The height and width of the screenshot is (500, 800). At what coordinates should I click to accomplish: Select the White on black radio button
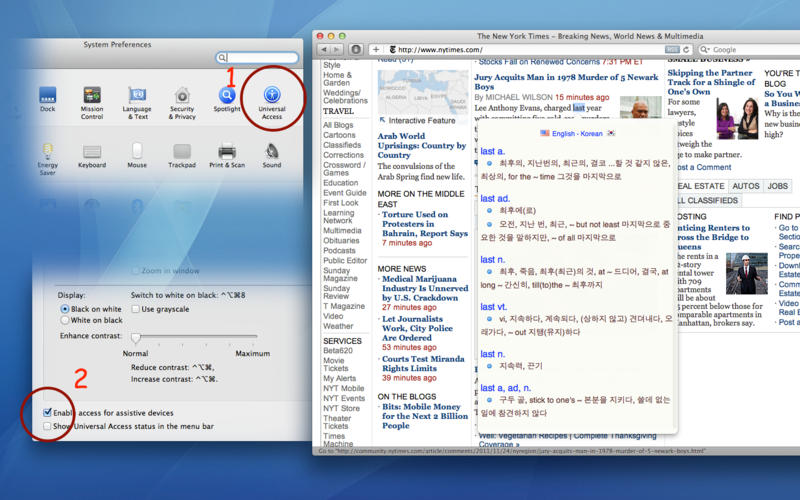coord(65,320)
